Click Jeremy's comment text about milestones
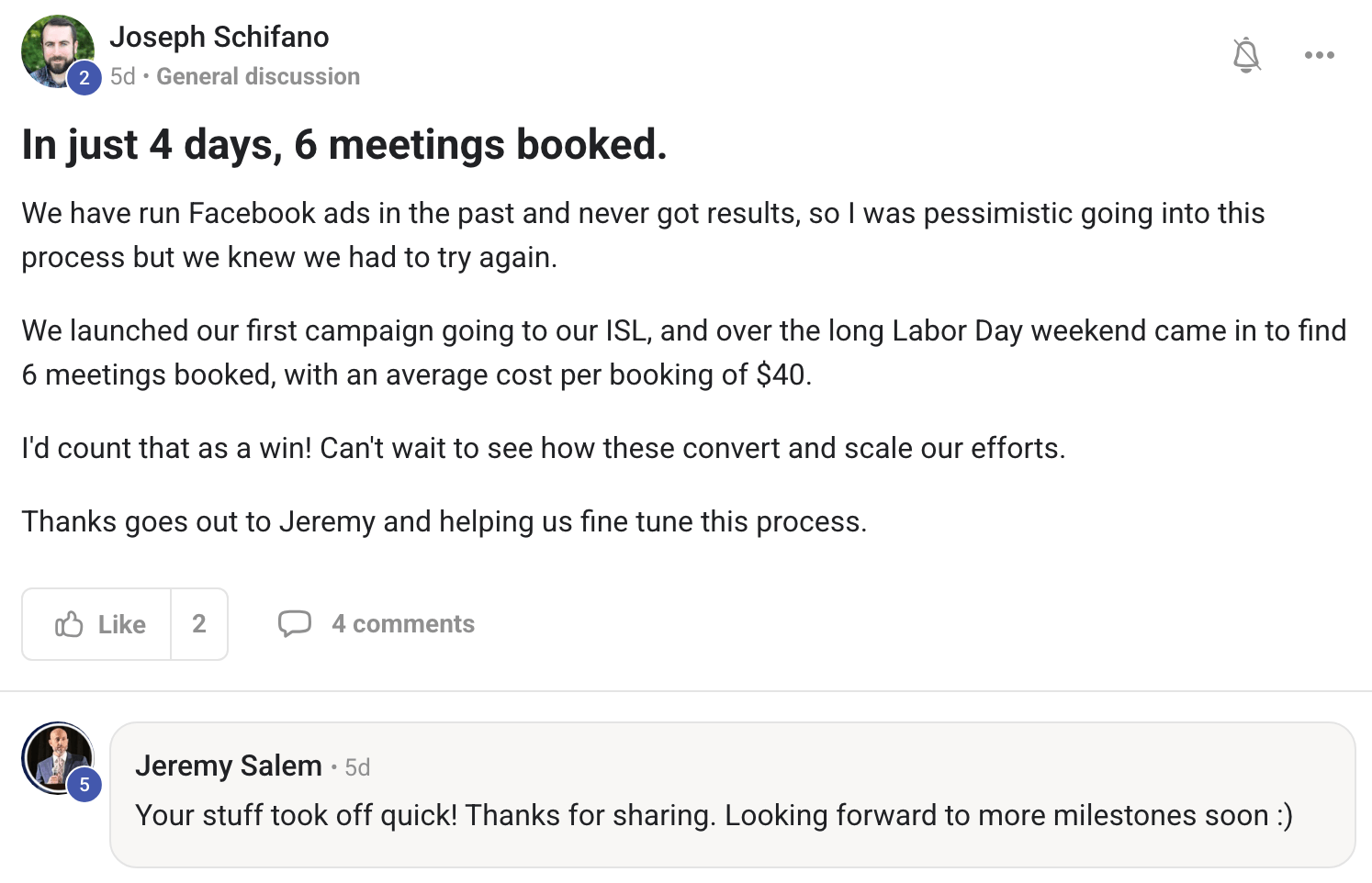 tap(714, 815)
